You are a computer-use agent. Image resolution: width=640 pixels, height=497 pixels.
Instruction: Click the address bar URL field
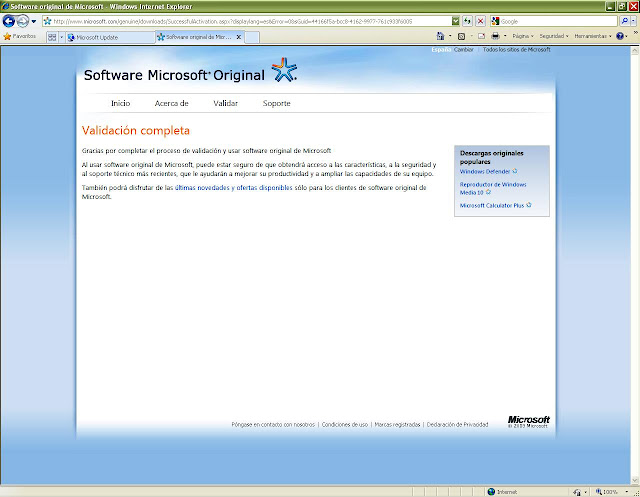point(247,21)
